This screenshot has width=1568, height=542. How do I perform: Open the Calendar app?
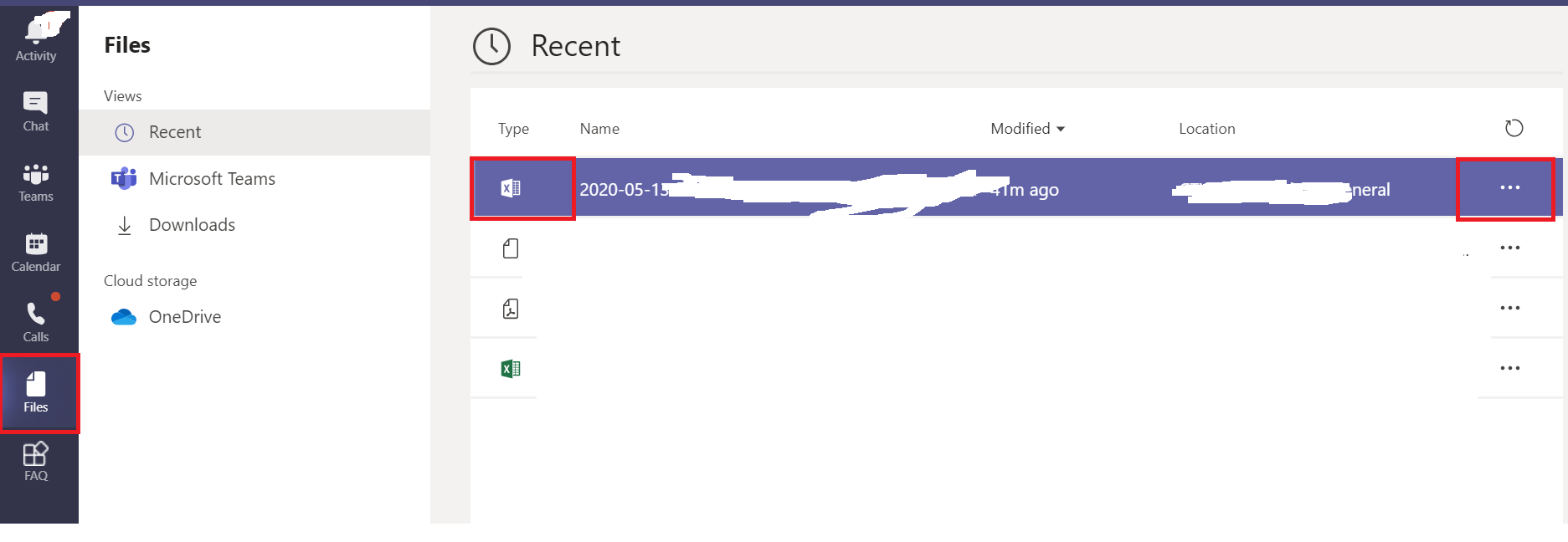[36, 253]
